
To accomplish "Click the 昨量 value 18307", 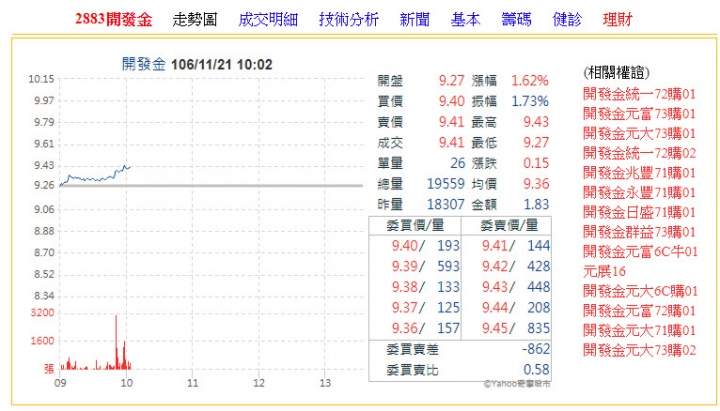I will [446, 204].
